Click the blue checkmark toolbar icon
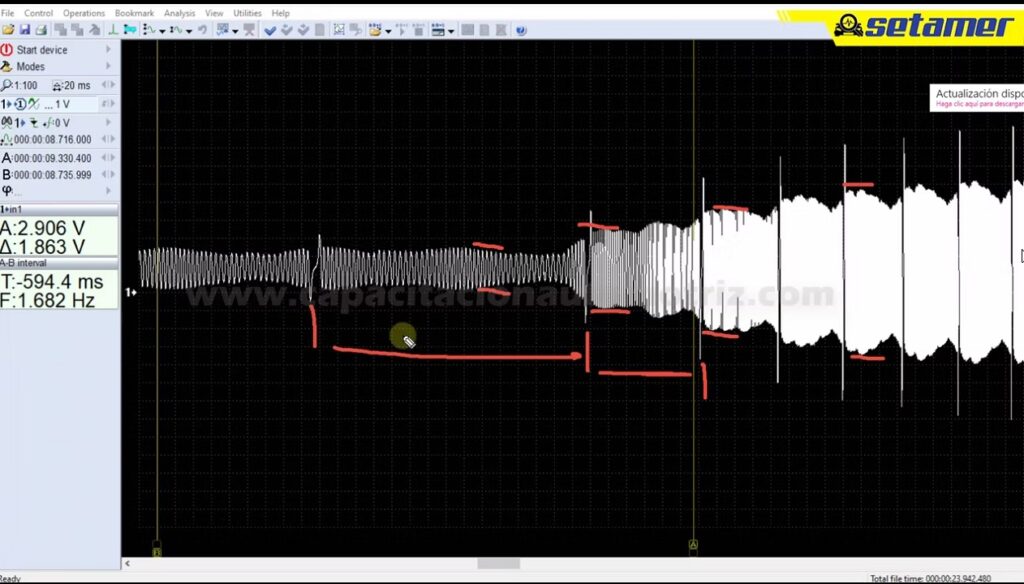1024x584 pixels. pyautogui.click(x=270, y=30)
